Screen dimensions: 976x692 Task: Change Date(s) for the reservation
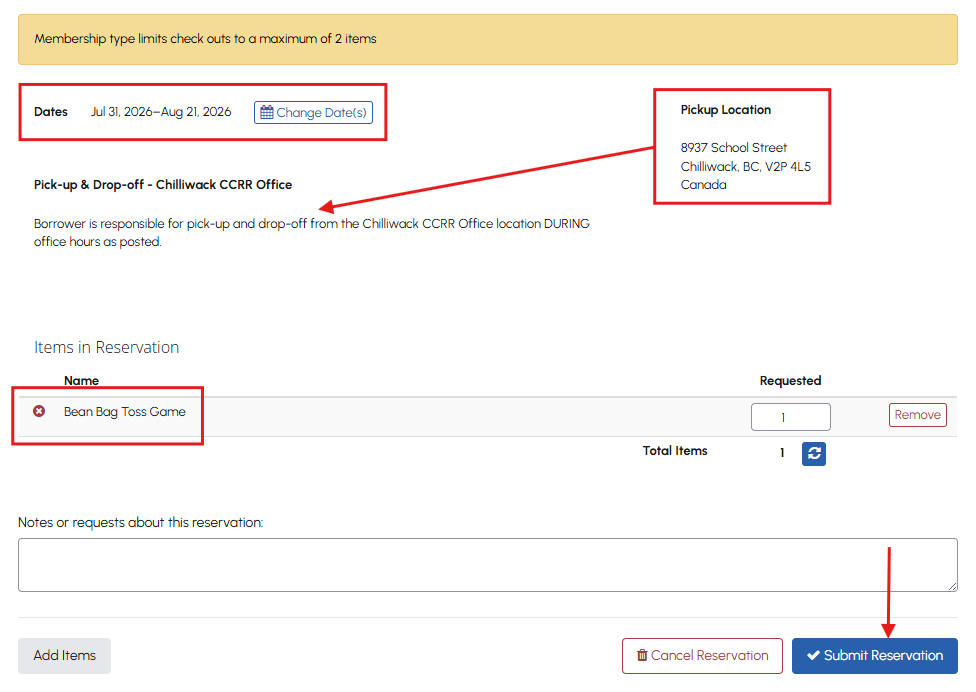pos(313,113)
